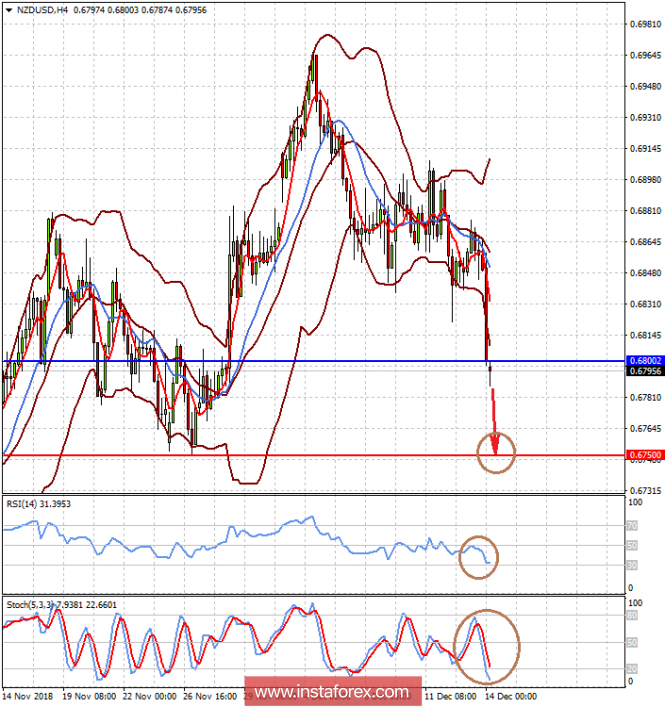Select the RSI 70 level label
The height and width of the screenshot is (707, 665).
[632, 526]
